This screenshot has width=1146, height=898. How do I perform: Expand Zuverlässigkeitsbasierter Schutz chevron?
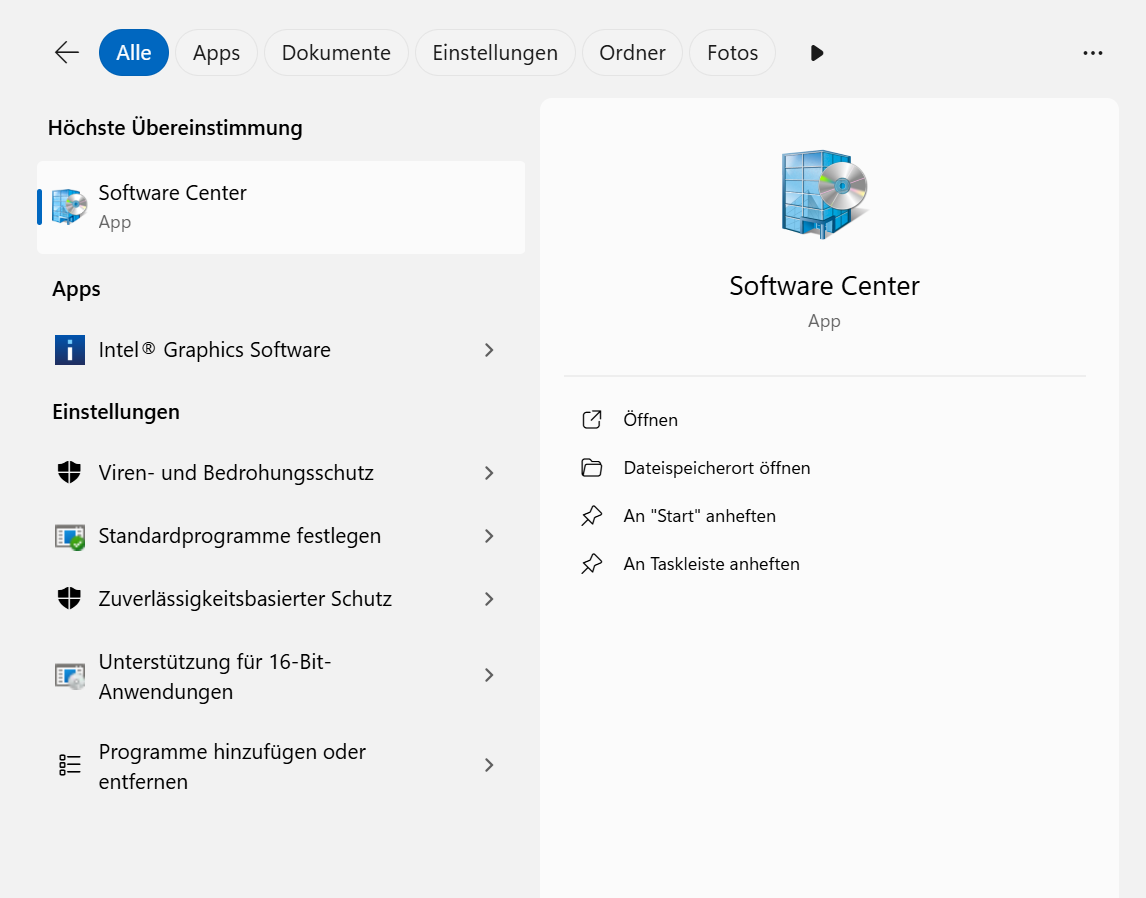489,598
